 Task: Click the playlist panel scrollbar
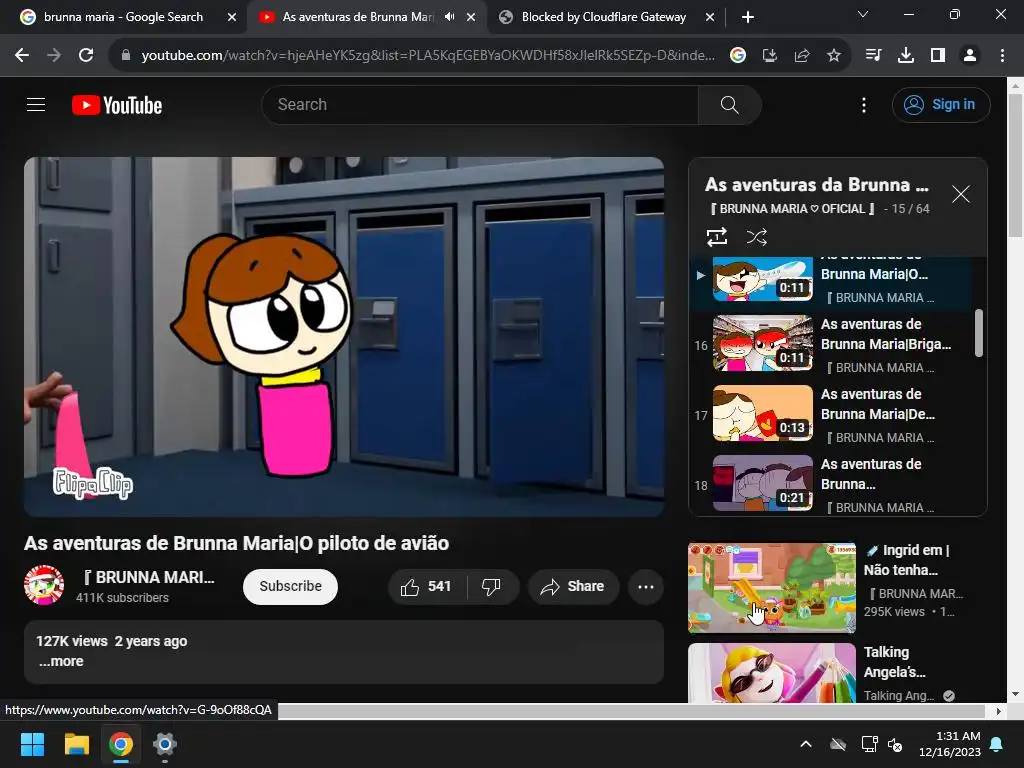tap(978, 333)
